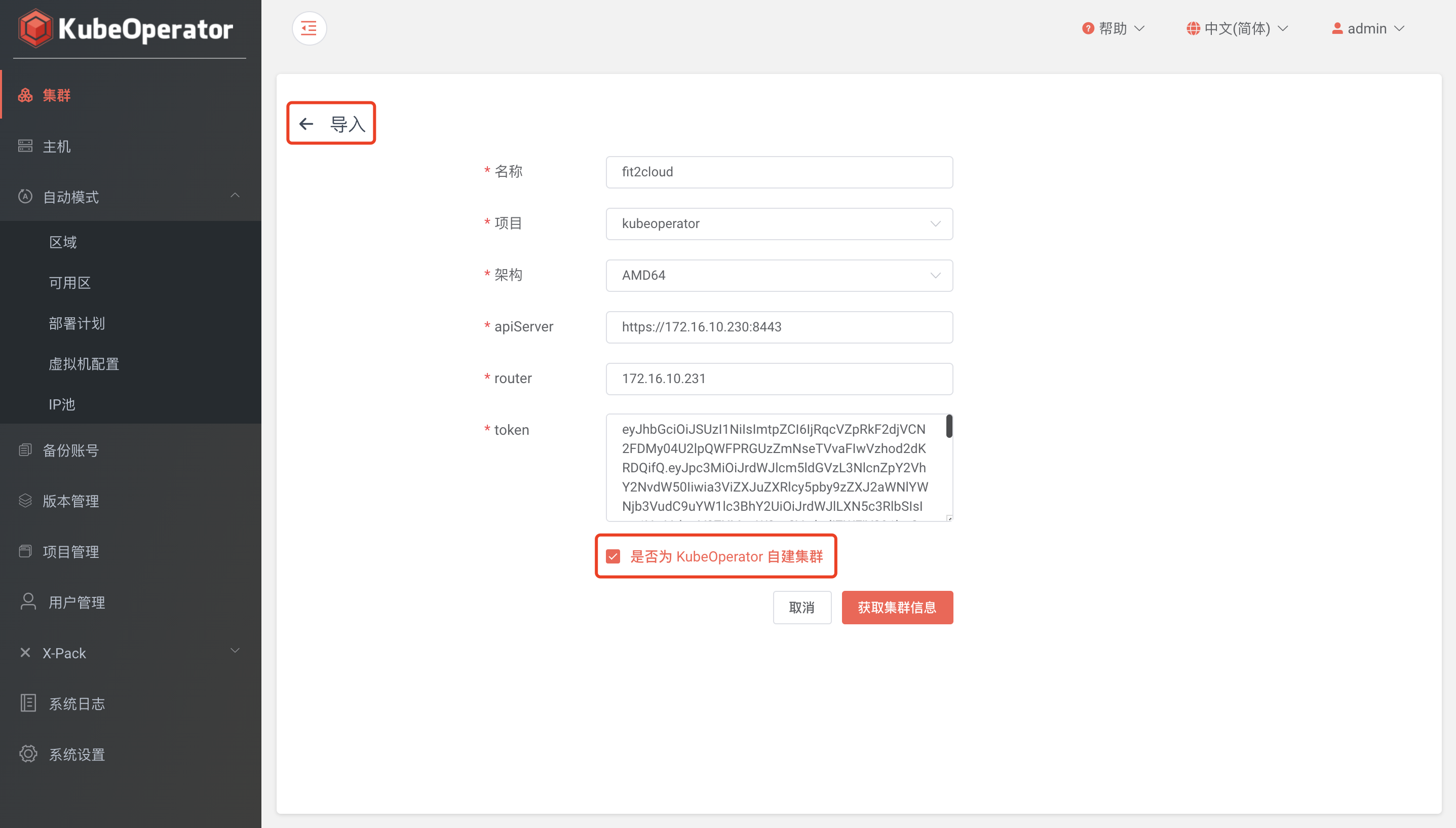1456x828 pixels.
Task: Select the 区域 submenu item
Action: (x=131, y=242)
